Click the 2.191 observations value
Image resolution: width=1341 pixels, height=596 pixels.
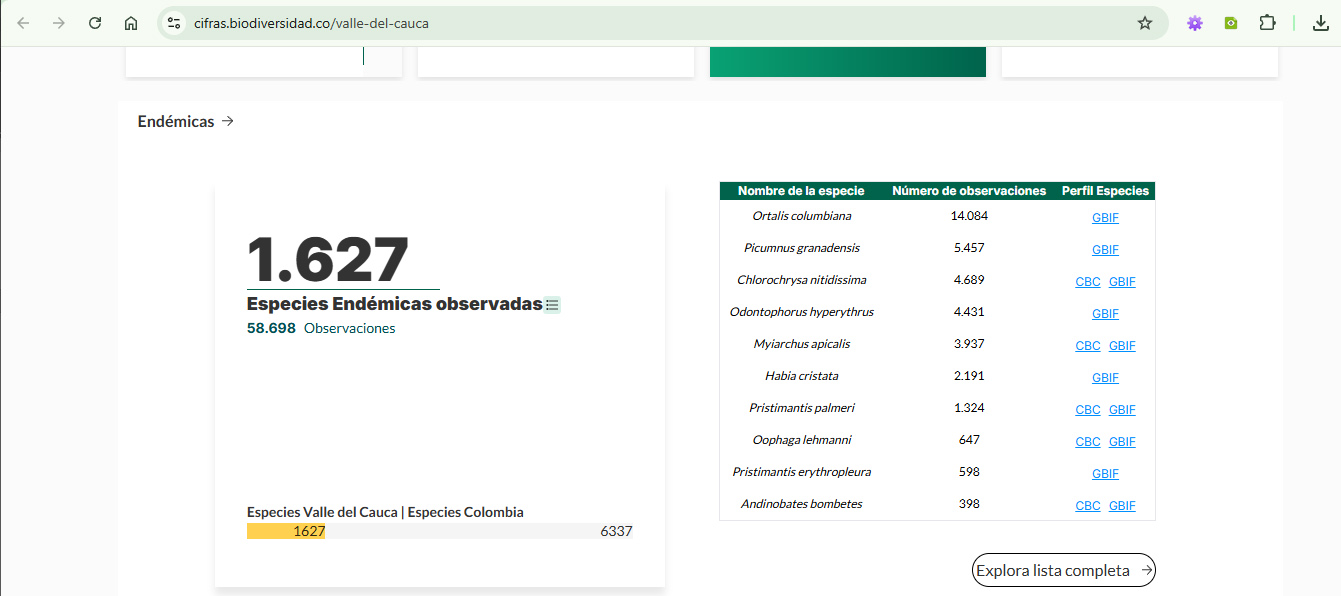tap(969, 376)
